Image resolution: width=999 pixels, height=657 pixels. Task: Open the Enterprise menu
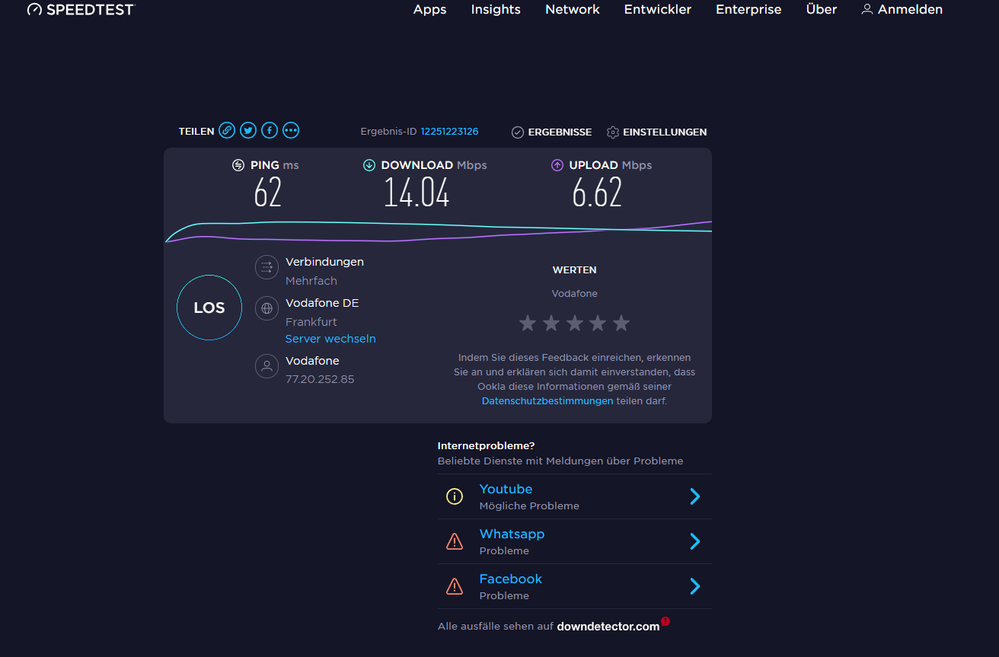749,10
